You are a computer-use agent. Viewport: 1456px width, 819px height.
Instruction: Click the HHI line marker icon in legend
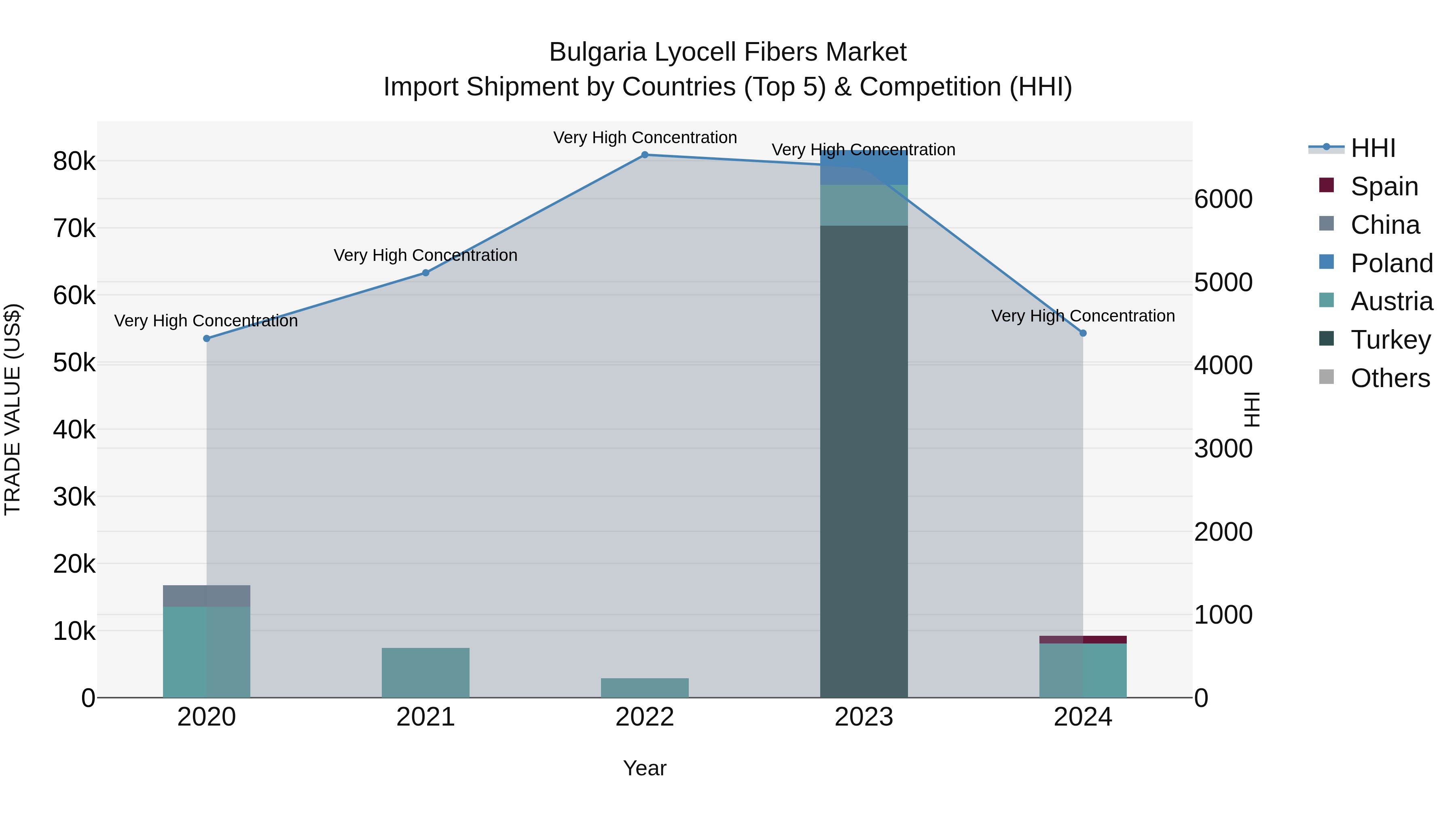point(1326,147)
